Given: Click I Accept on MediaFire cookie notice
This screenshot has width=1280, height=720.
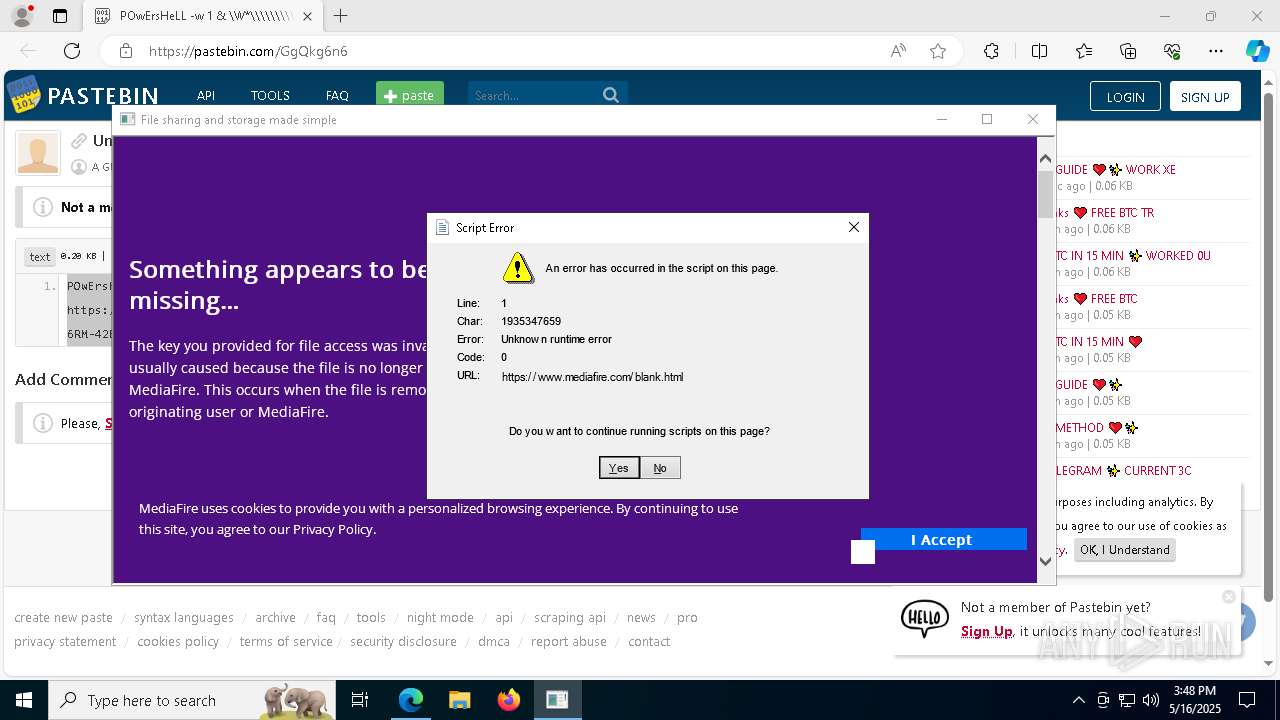Looking at the screenshot, I should point(943,539).
